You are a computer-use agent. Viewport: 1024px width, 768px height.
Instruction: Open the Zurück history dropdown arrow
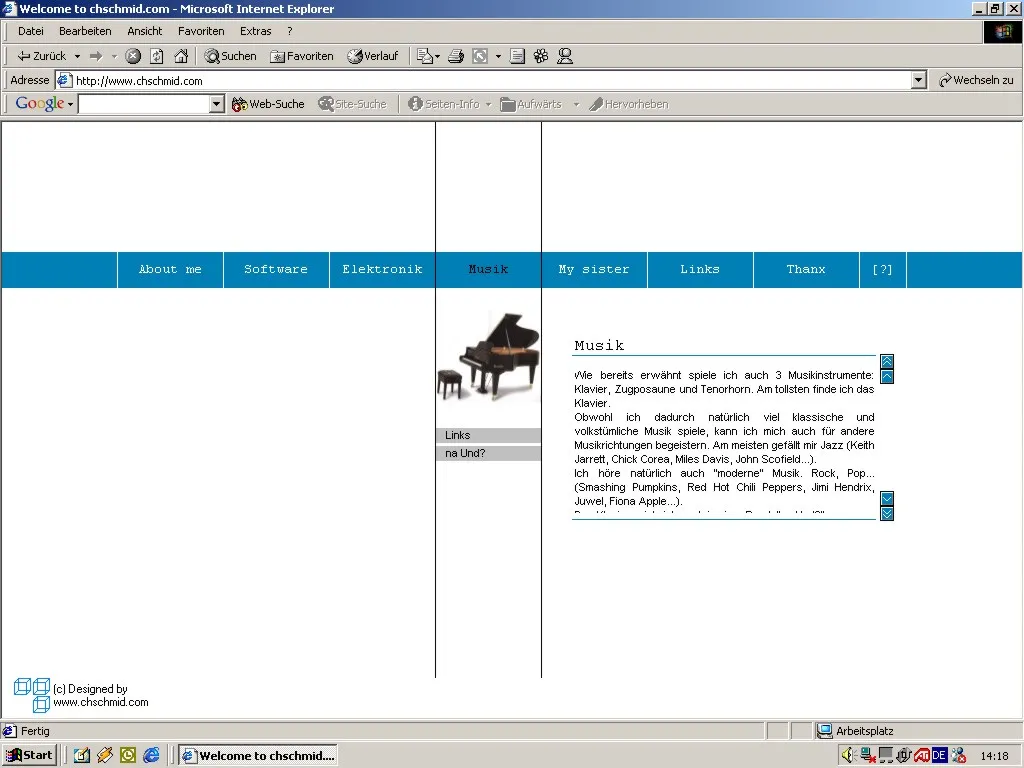pyautogui.click(x=77, y=56)
